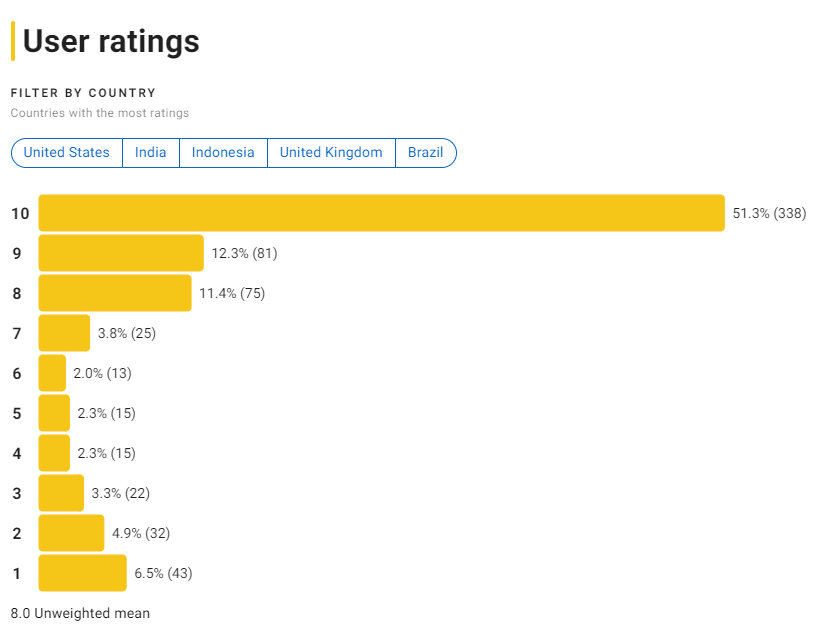Click the 6.5% (43) label
This screenshot has width=831, height=629.
point(164,573)
